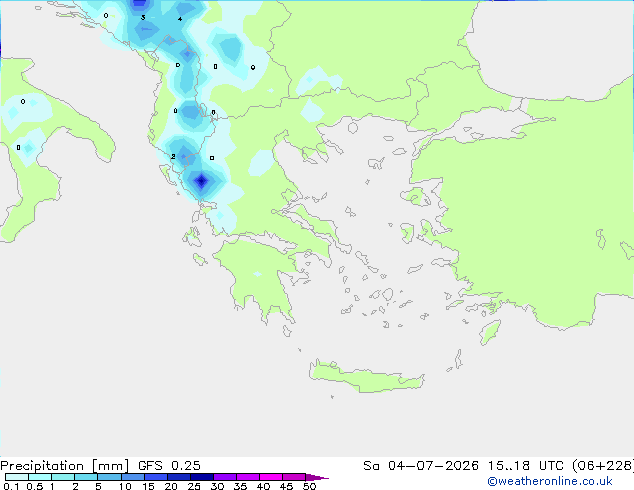The height and width of the screenshot is (490, 634).
Task: Select the 0.5–1 mm legend swatch
Action: click(40, 477)
